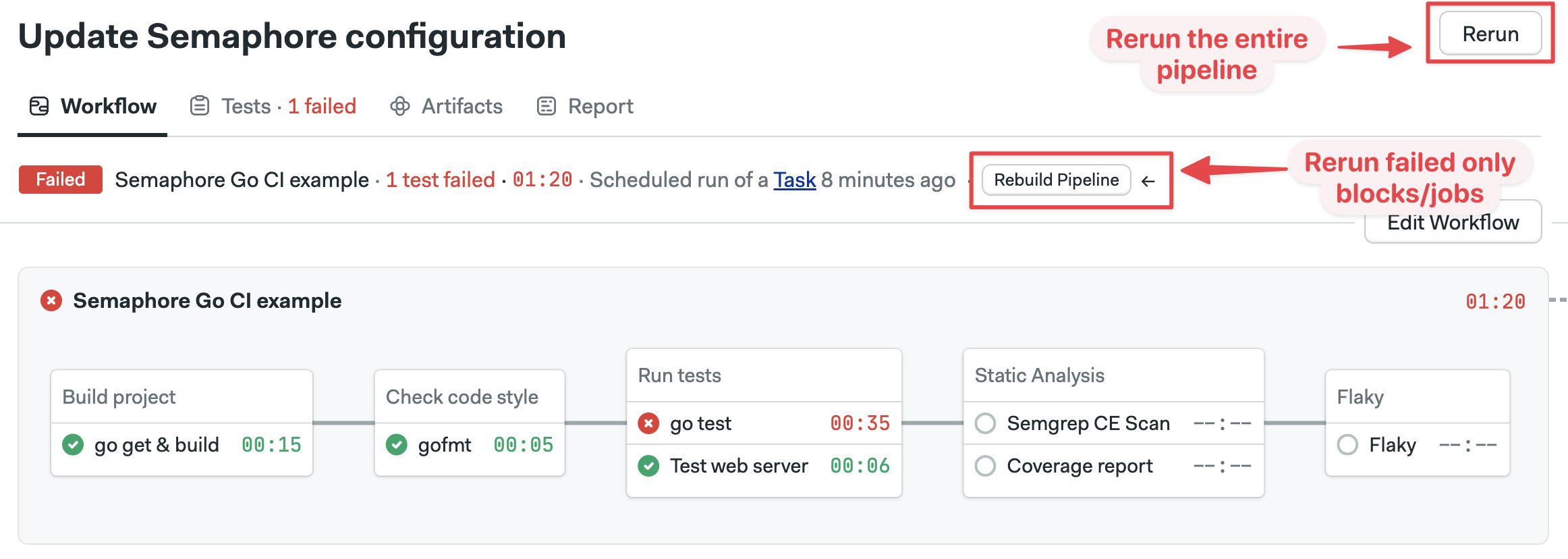Viewport: 1568px width, 559px height.
Task: Click the Update Semaphore configuration title
Action: point(292,36)
